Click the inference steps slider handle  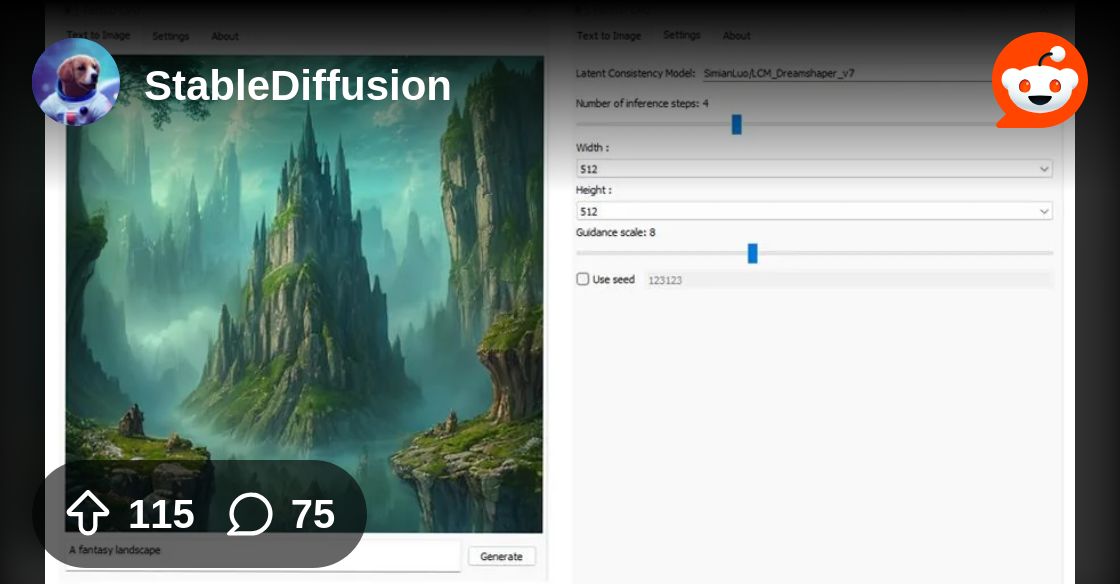(x=737, y=123)
